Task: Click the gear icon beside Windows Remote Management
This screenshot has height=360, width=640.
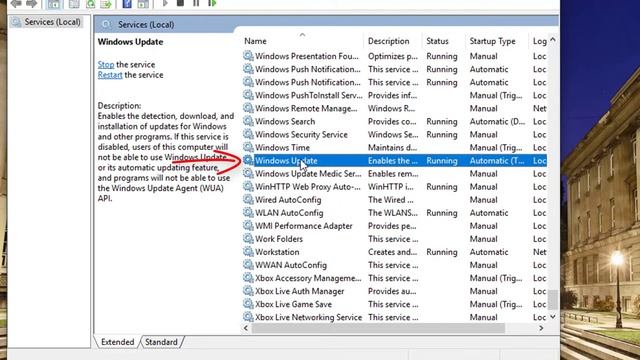Action: coord(248,108)
